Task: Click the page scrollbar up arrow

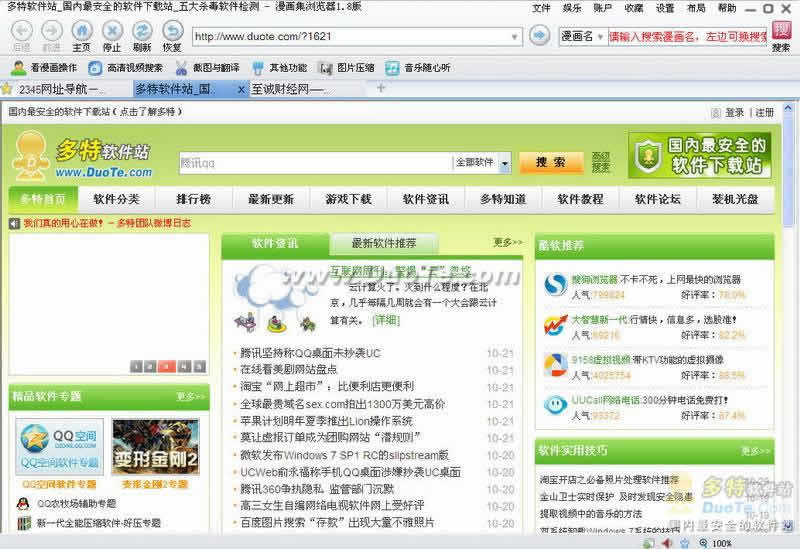Action: coord(788,109)
